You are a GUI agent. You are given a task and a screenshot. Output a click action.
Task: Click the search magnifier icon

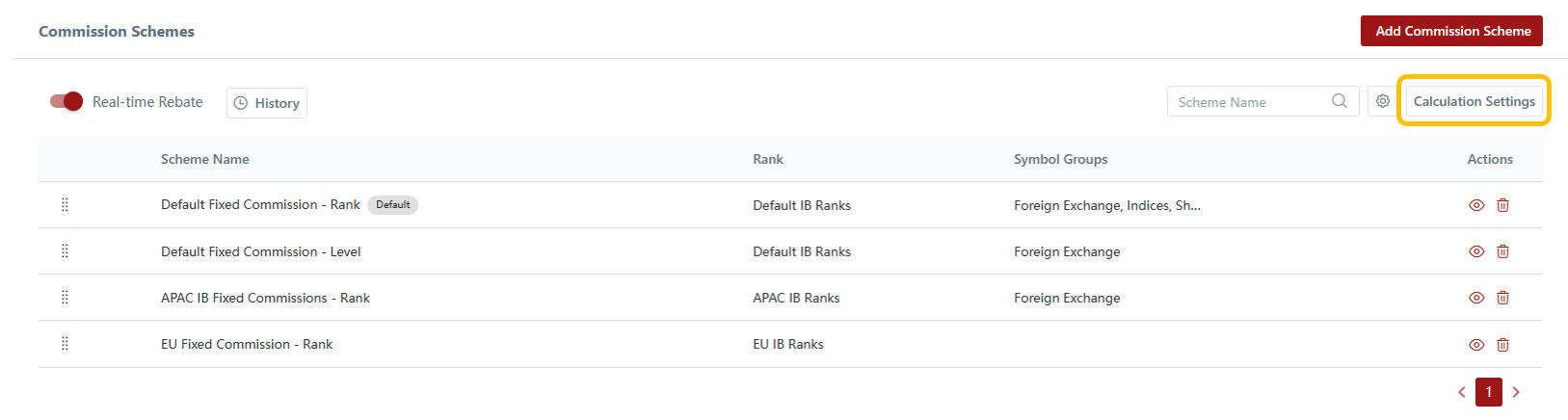[1340, 101]
